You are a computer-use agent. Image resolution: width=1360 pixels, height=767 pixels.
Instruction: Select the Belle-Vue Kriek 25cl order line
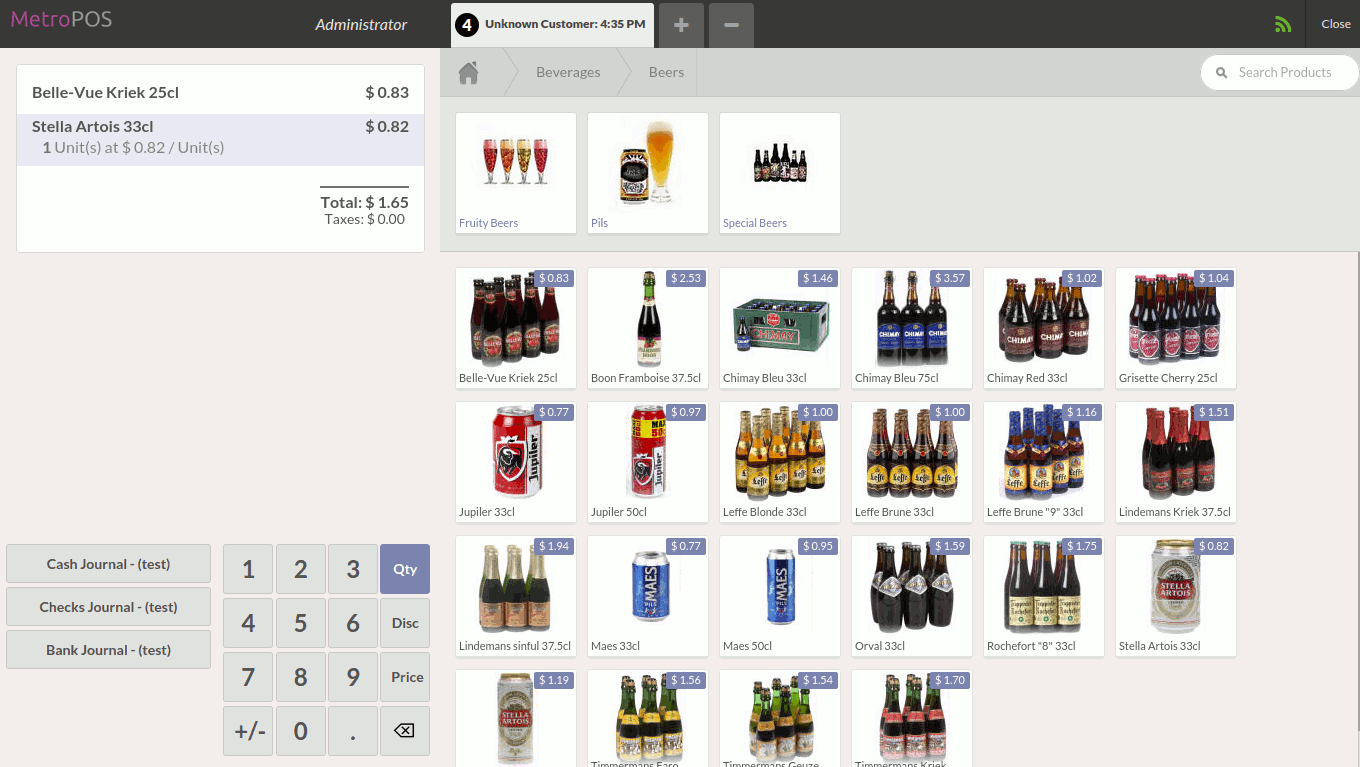click(220, 93)
